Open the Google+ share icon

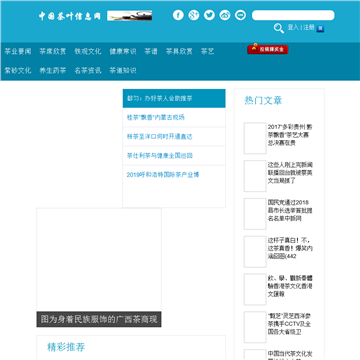click(194, 15)
